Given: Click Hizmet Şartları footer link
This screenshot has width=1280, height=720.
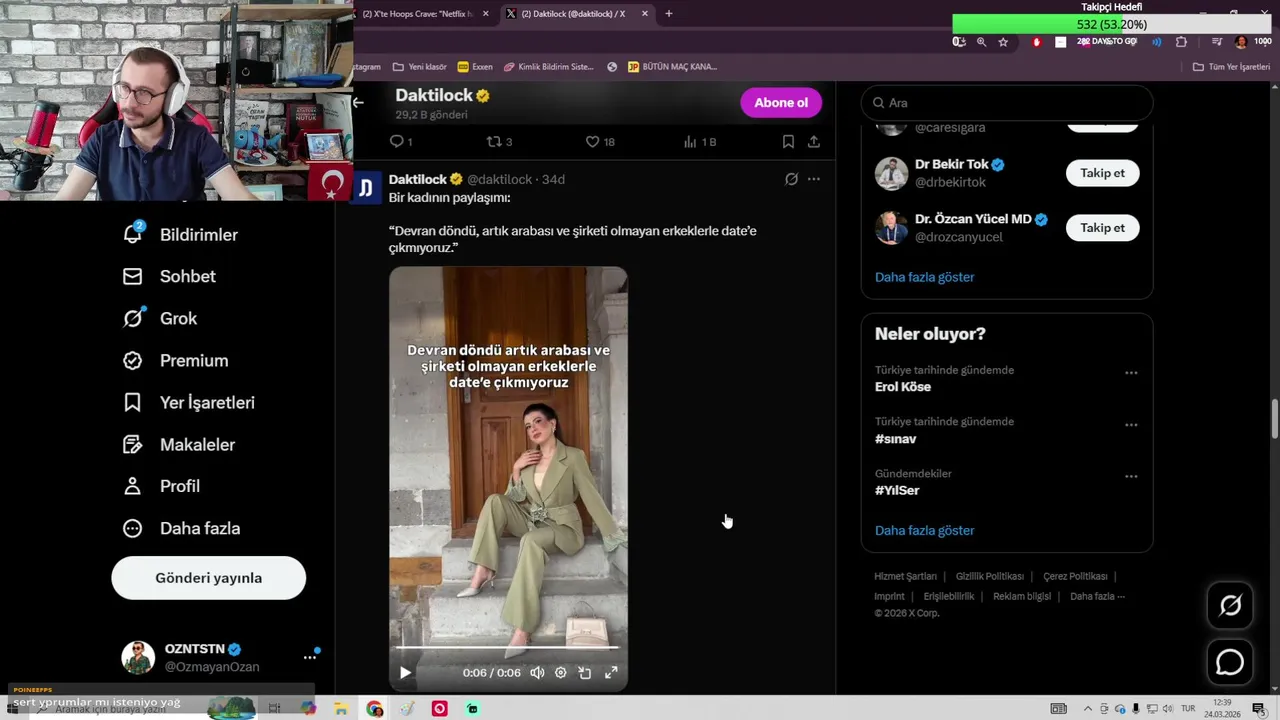Looking at the screenshot, I should coord(905,577).
